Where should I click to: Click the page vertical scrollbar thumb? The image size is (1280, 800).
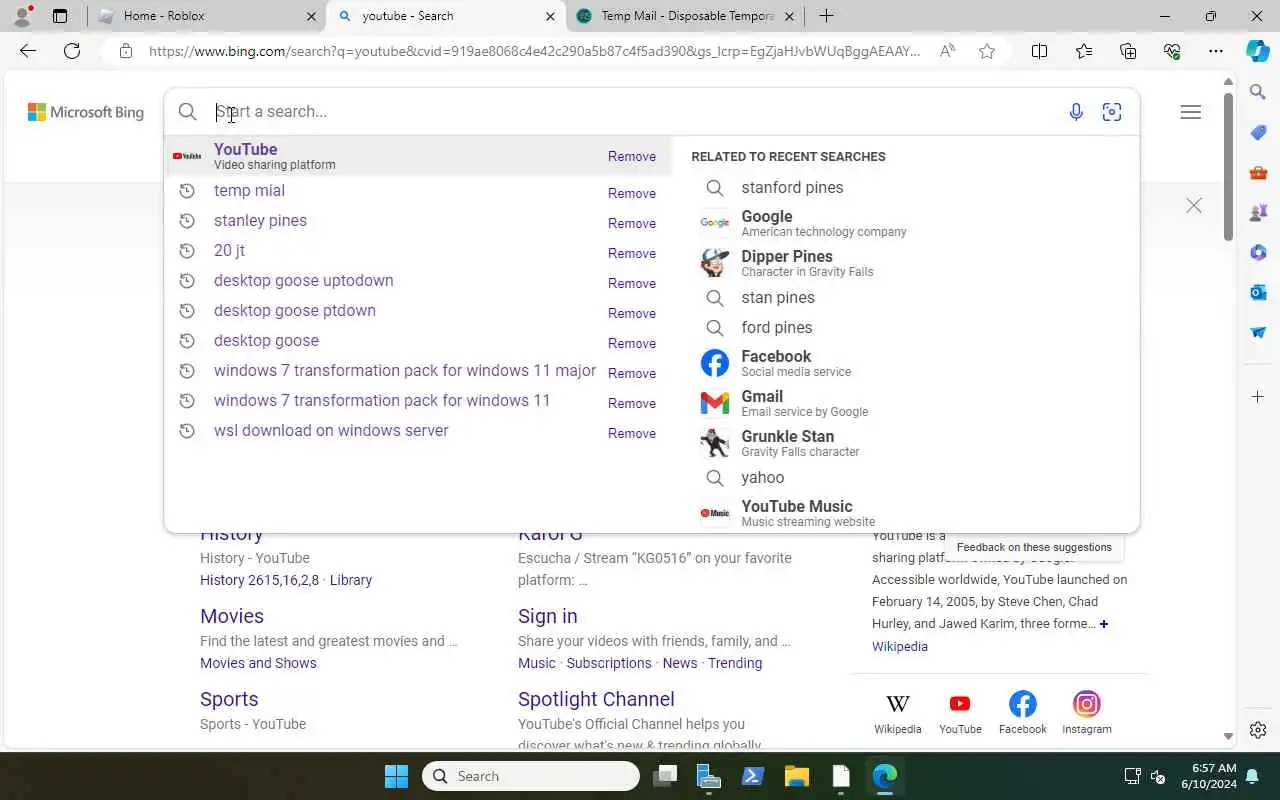tap(1229, 167)
